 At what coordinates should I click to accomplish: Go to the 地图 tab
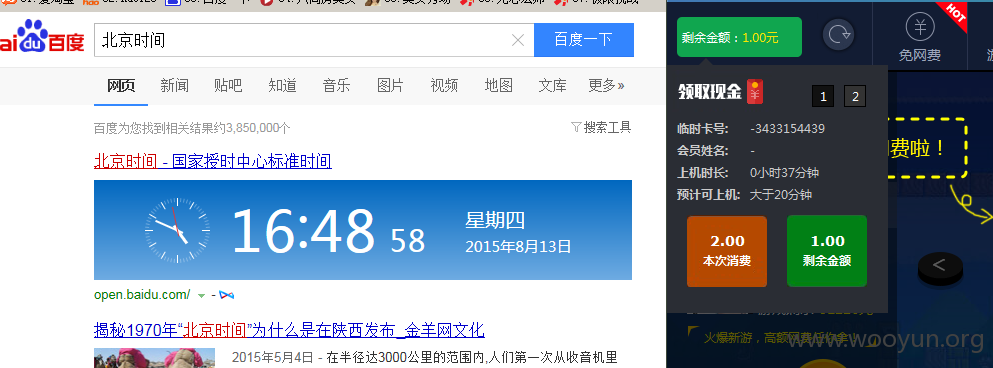point(498,86)
